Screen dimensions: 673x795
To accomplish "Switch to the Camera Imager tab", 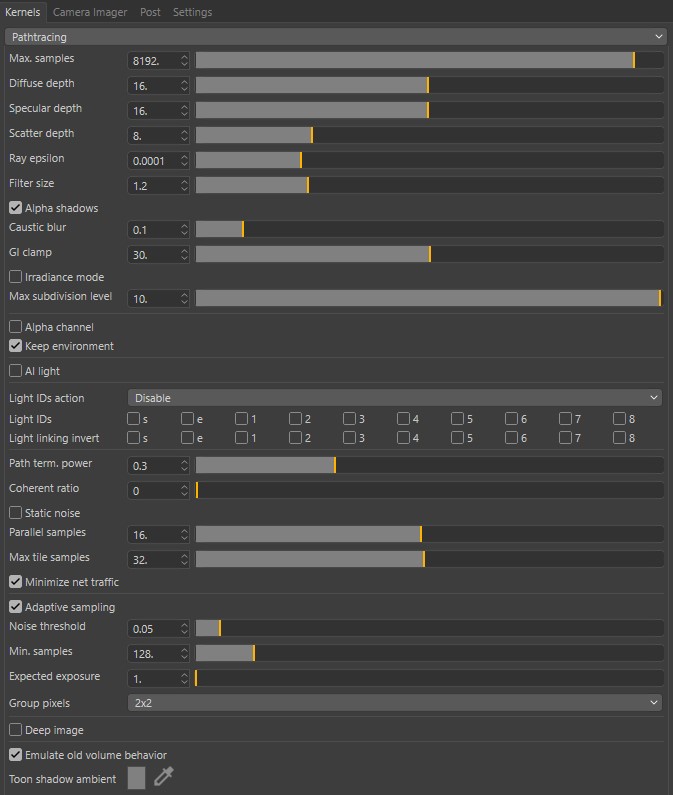I will 90,12.
